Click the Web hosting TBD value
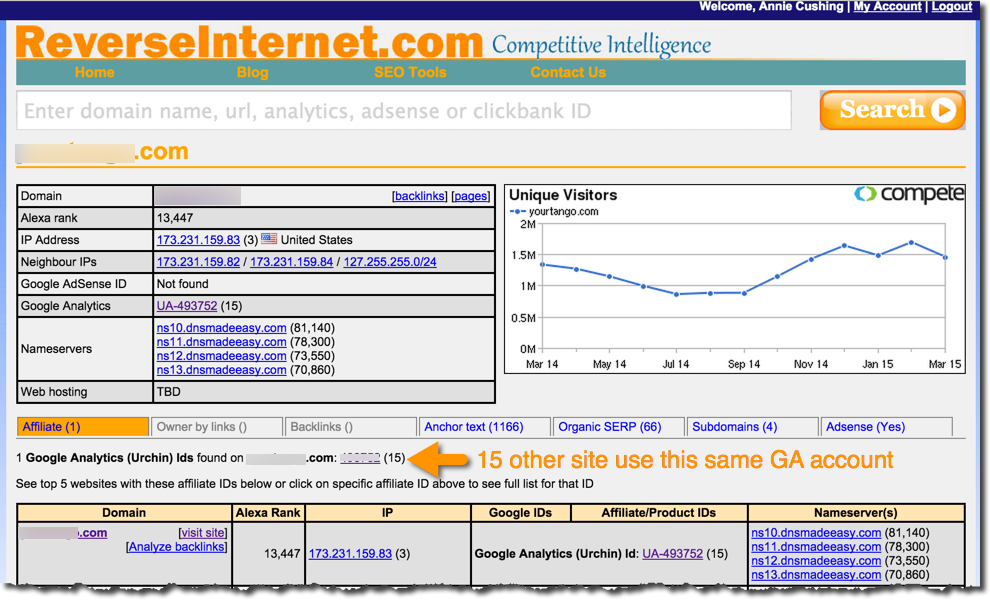The height and width of the screenshot is (601, 990). click(x=169, y=391)
